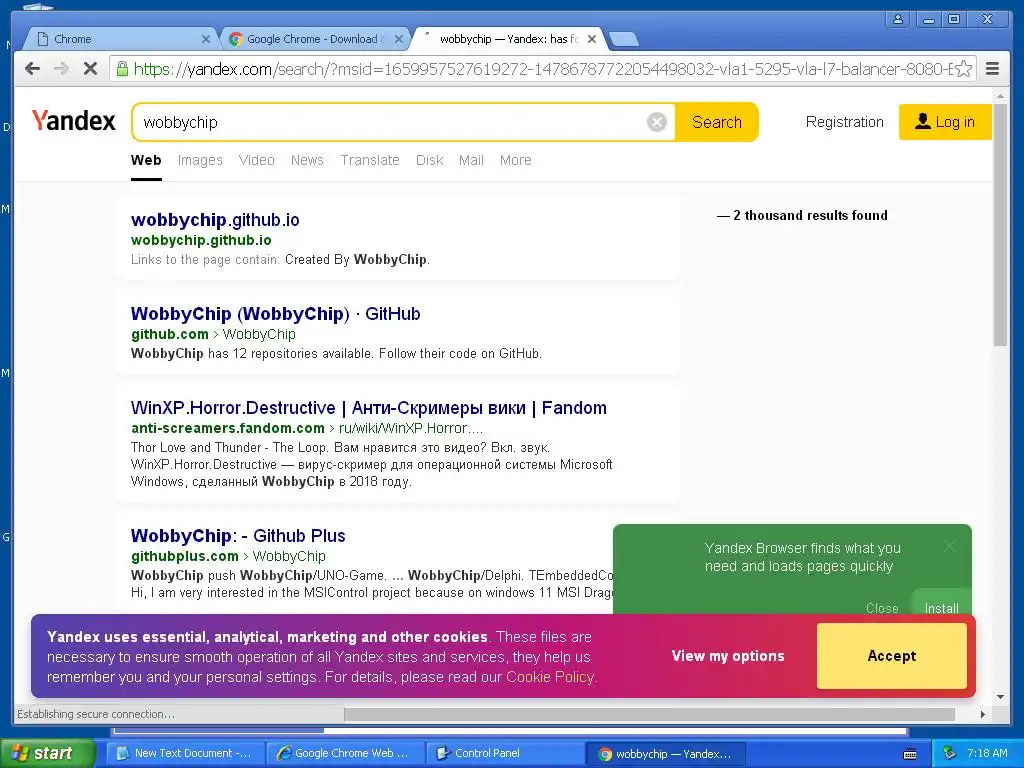This screenshot has height=768, width=1024.
Task: Click the Registration link
Action: coord(844,122)
